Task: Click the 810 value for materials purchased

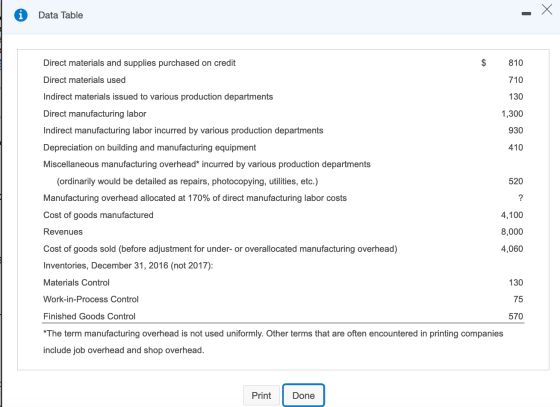Action: (516, 63)
